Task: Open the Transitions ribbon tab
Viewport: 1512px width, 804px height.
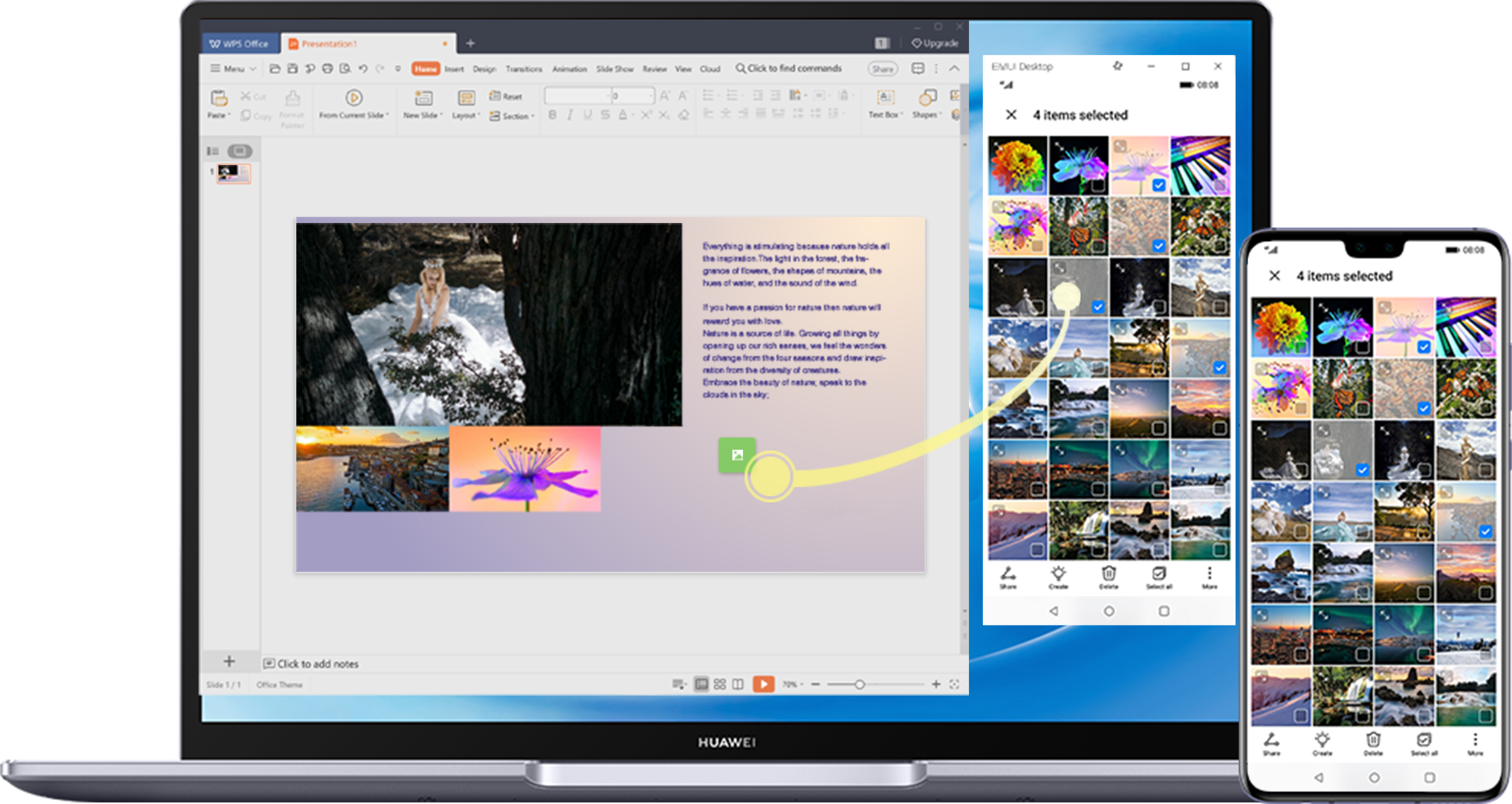Action: tap(524, 69)
